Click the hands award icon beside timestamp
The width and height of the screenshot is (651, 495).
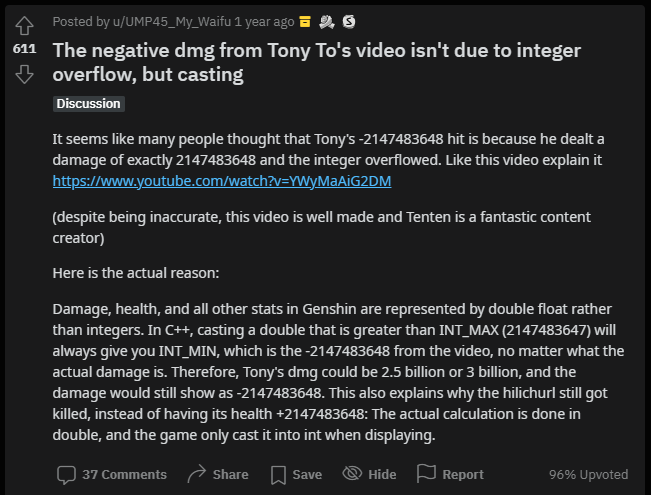(x=327, y=22)
